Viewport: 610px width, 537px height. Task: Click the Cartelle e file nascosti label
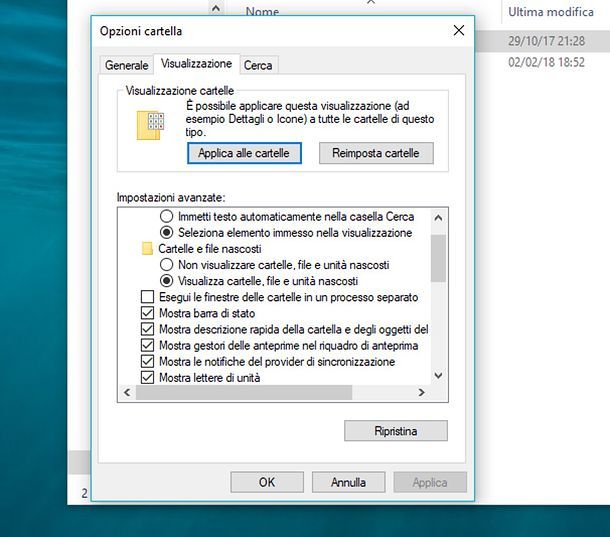coord(210,249)
